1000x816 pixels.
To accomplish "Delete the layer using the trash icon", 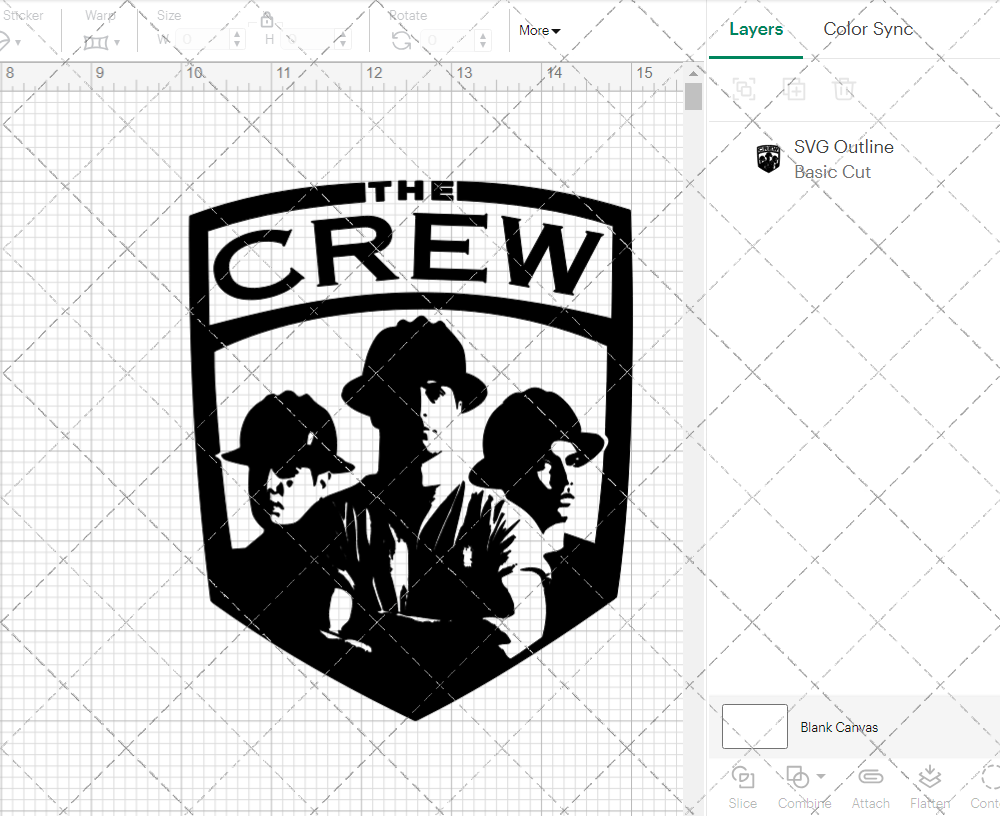I will (845, 89).
